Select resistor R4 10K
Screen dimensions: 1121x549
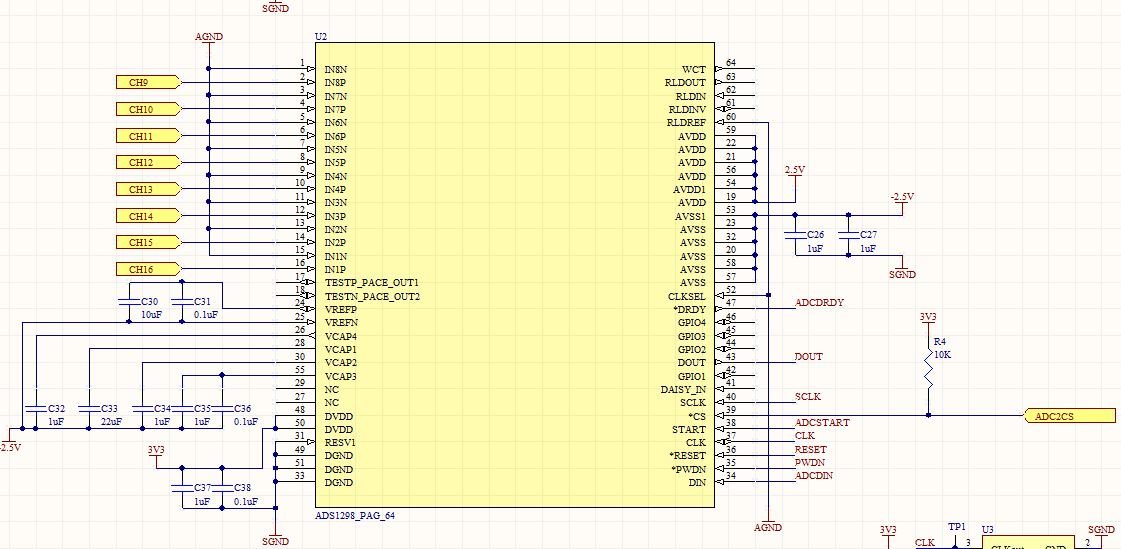[x=929, y=368]
